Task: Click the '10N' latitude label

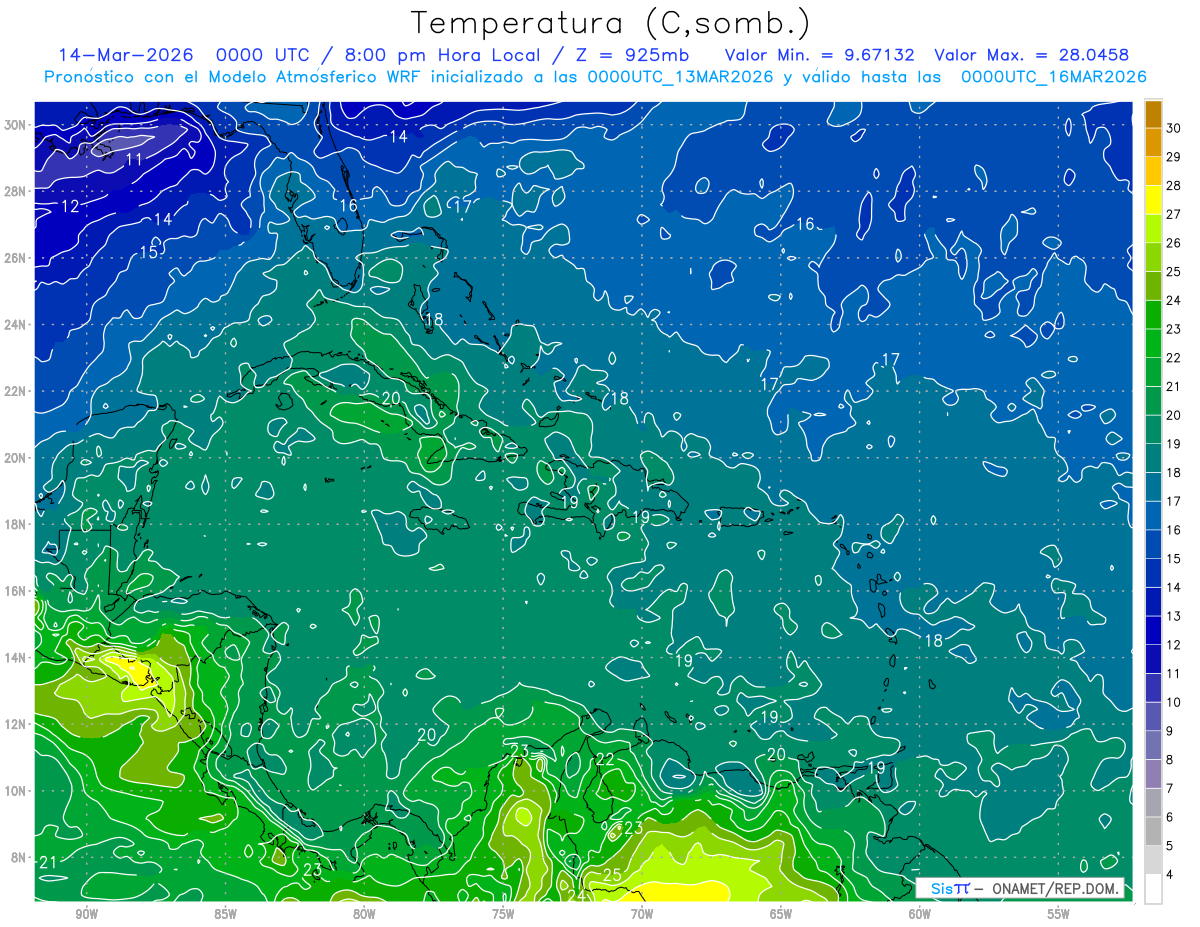Action: tap(17, 790)
